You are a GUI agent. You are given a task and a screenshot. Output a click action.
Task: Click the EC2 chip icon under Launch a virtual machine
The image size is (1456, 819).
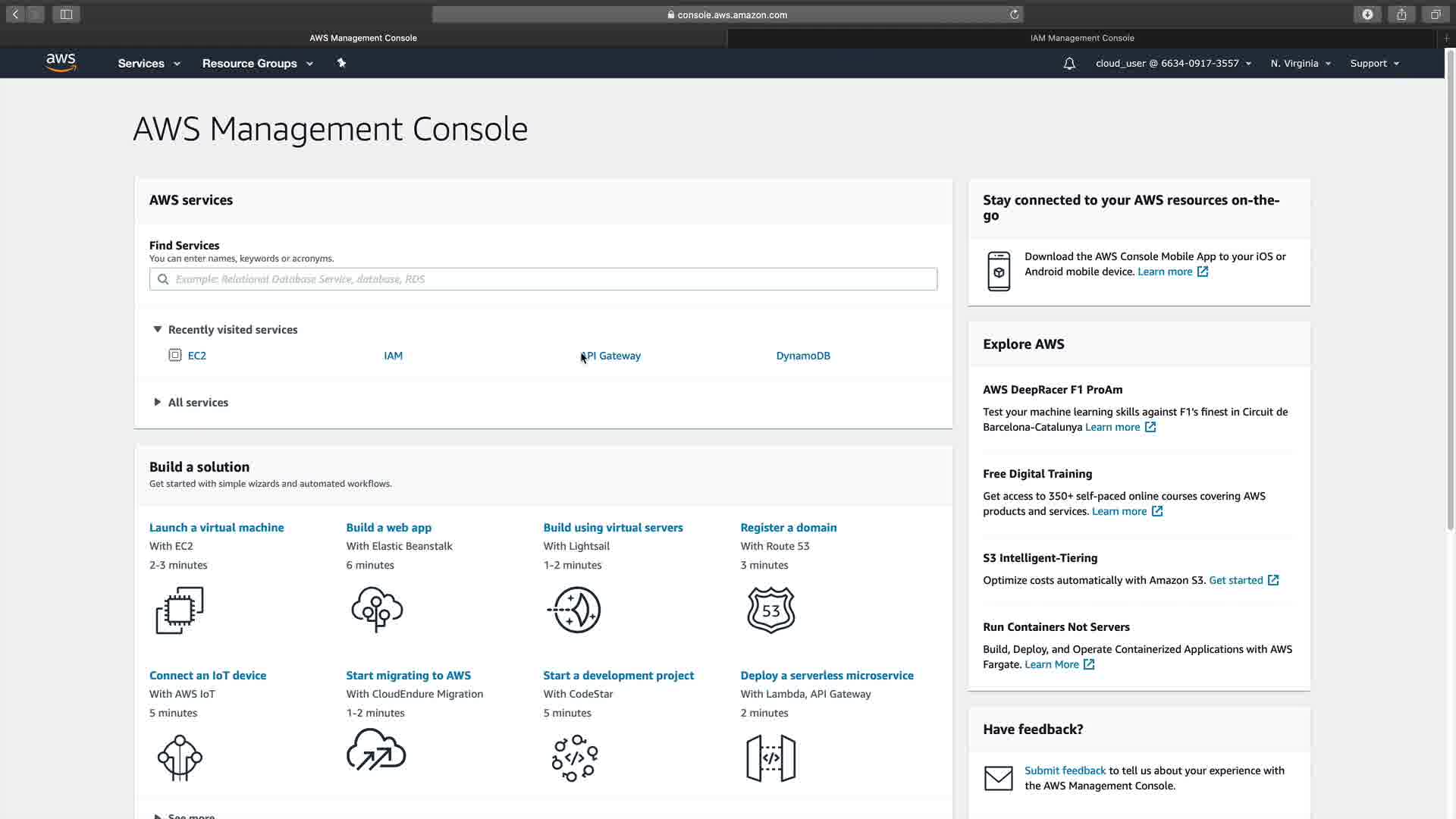(x=180, y=610)
